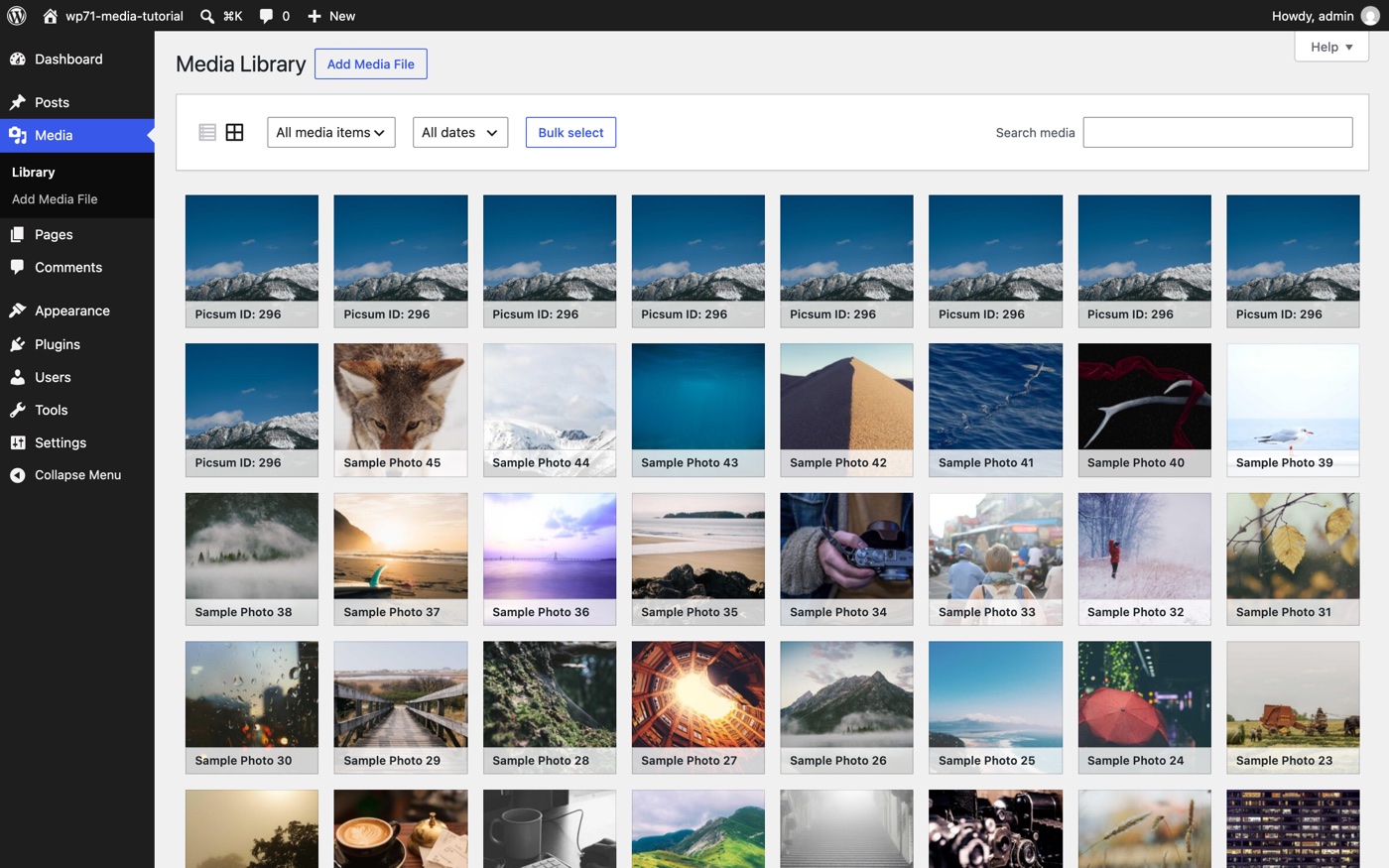The image size is (1389, 868).
Task: Click the Pages sidebar icon
Action: click(18, 234)
